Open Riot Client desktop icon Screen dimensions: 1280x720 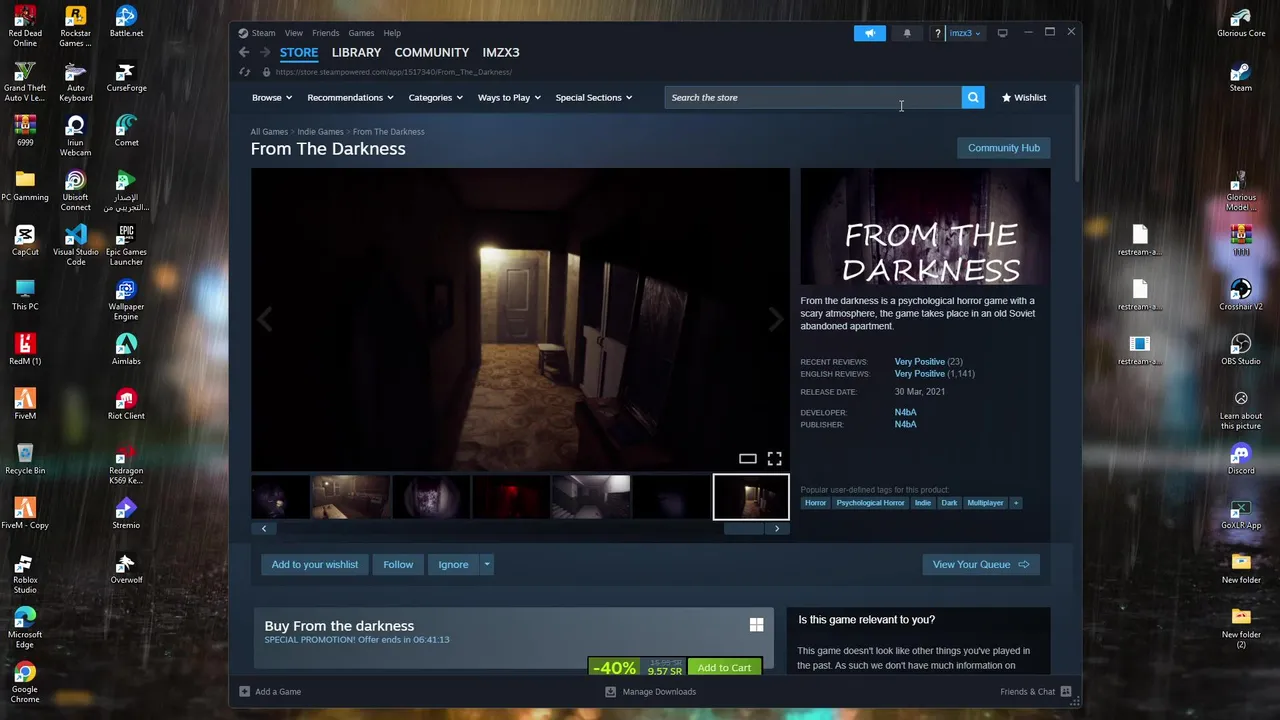tap(126, 405)
